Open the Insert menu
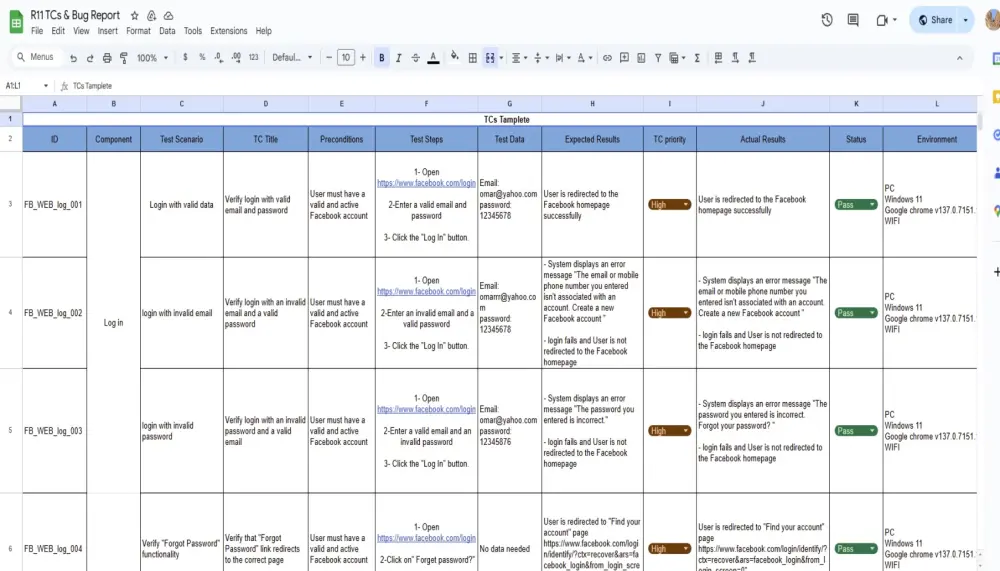 coord(107,31)
